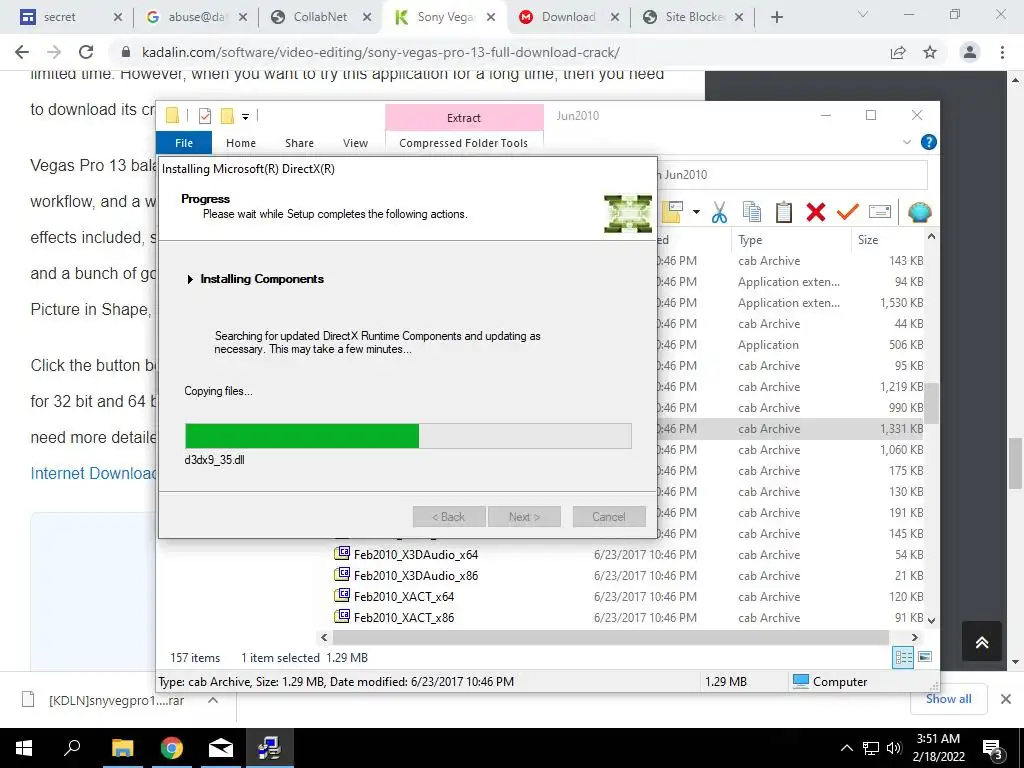The width and height of the screenshot is (1024, 768).
Task: Open the Home ribbon tab
Action: coord(241,143)
